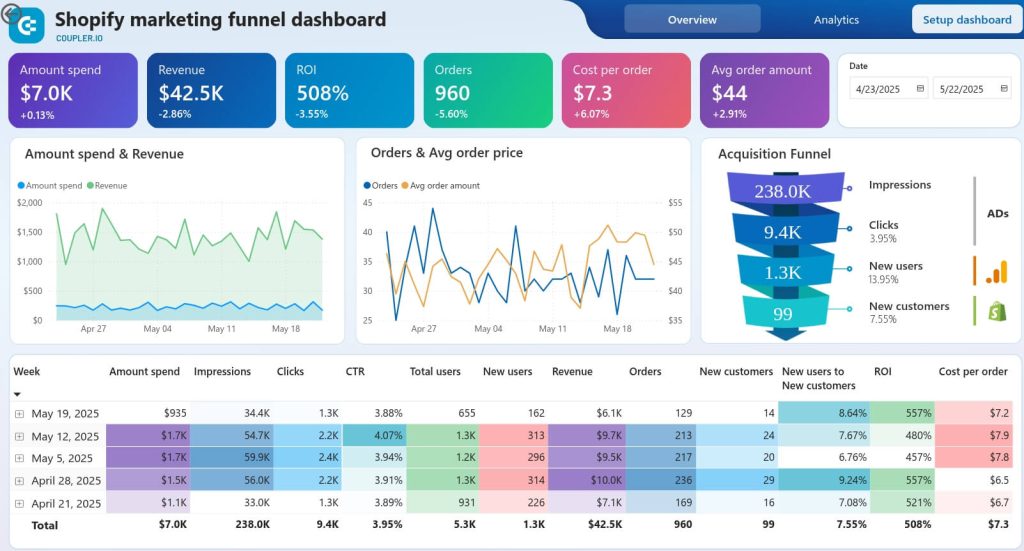Expand the May 19, 2025 row
This screenshot has width=1024, height=551.
tap(19, 414)
